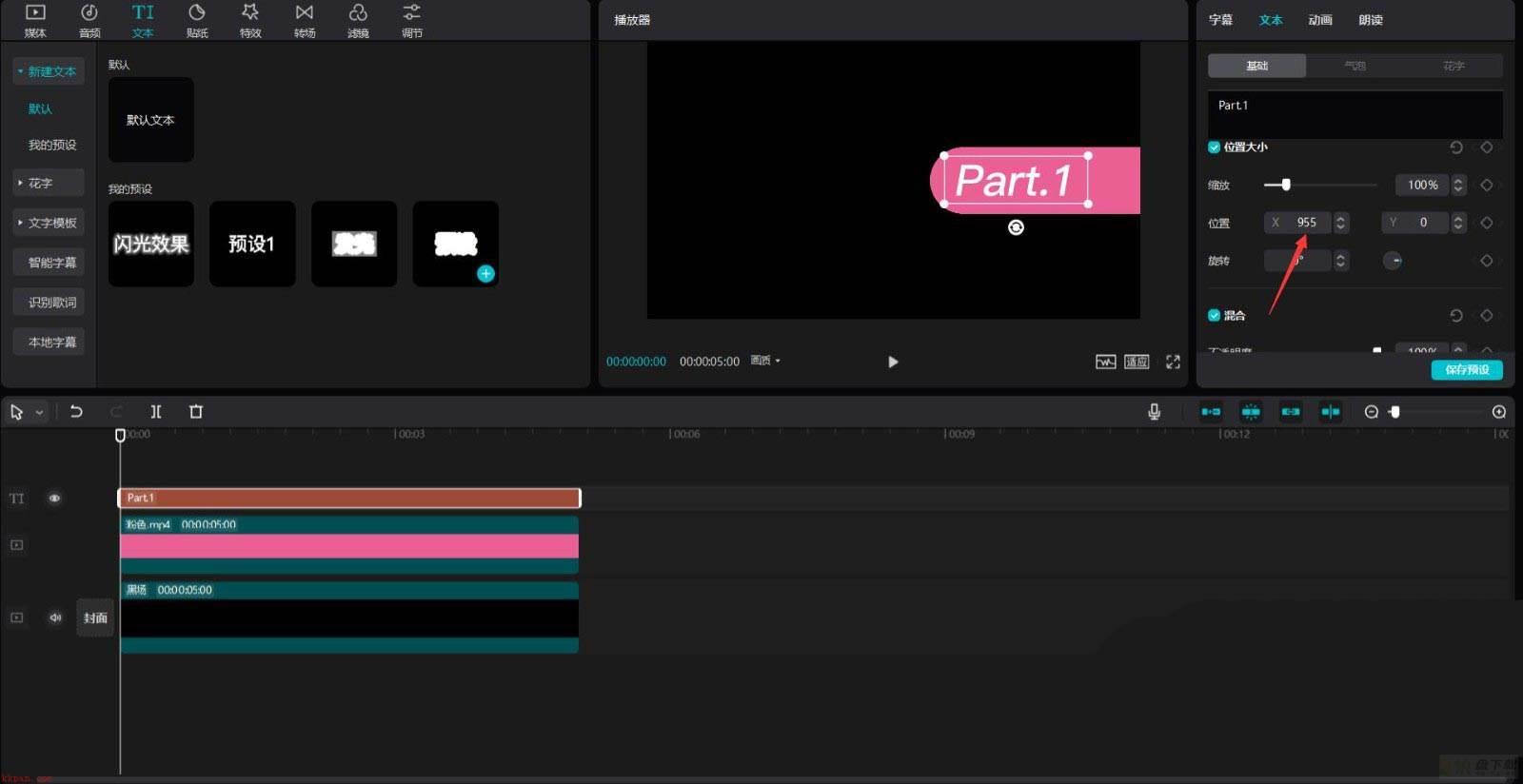
Task: Click the split clip icon
Action: [x=156, y=412]
